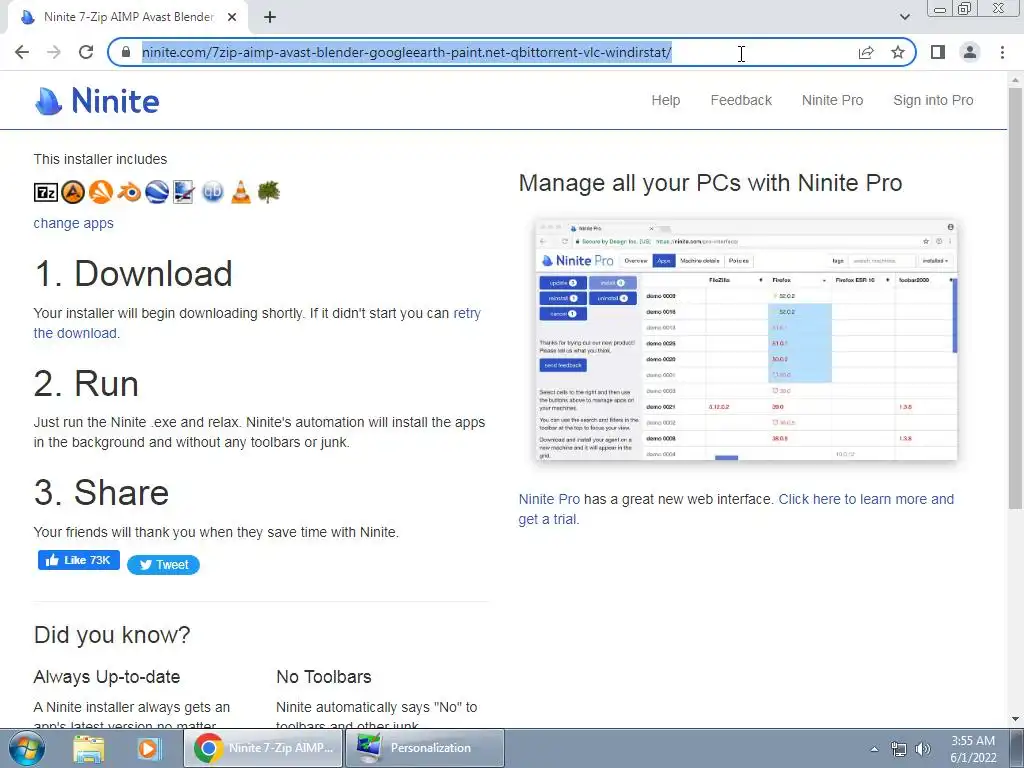Open Chrome three-dot menu

1002,52
